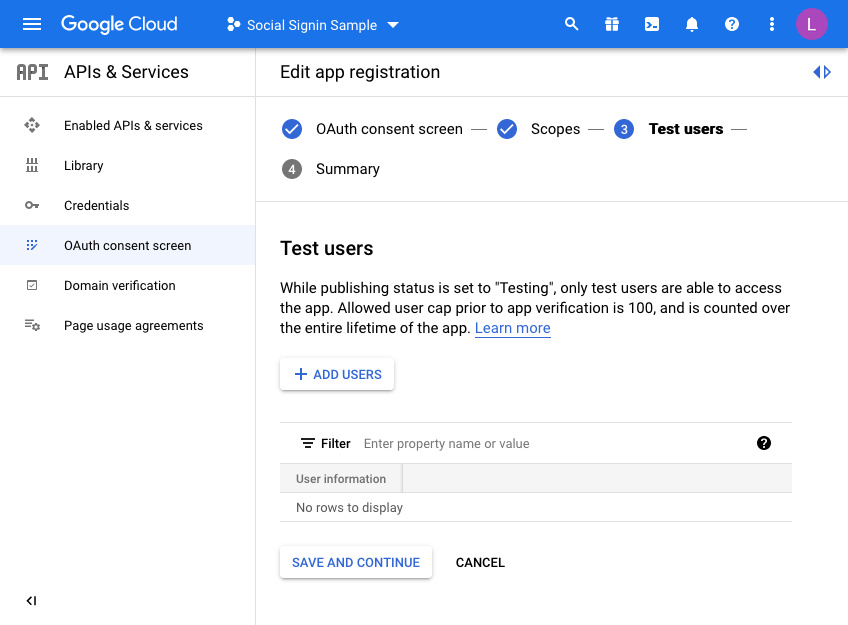The image size is (848, 625).
Task: Launch Cloud Shell from the toolbar
Action: (x=652, y=23)
